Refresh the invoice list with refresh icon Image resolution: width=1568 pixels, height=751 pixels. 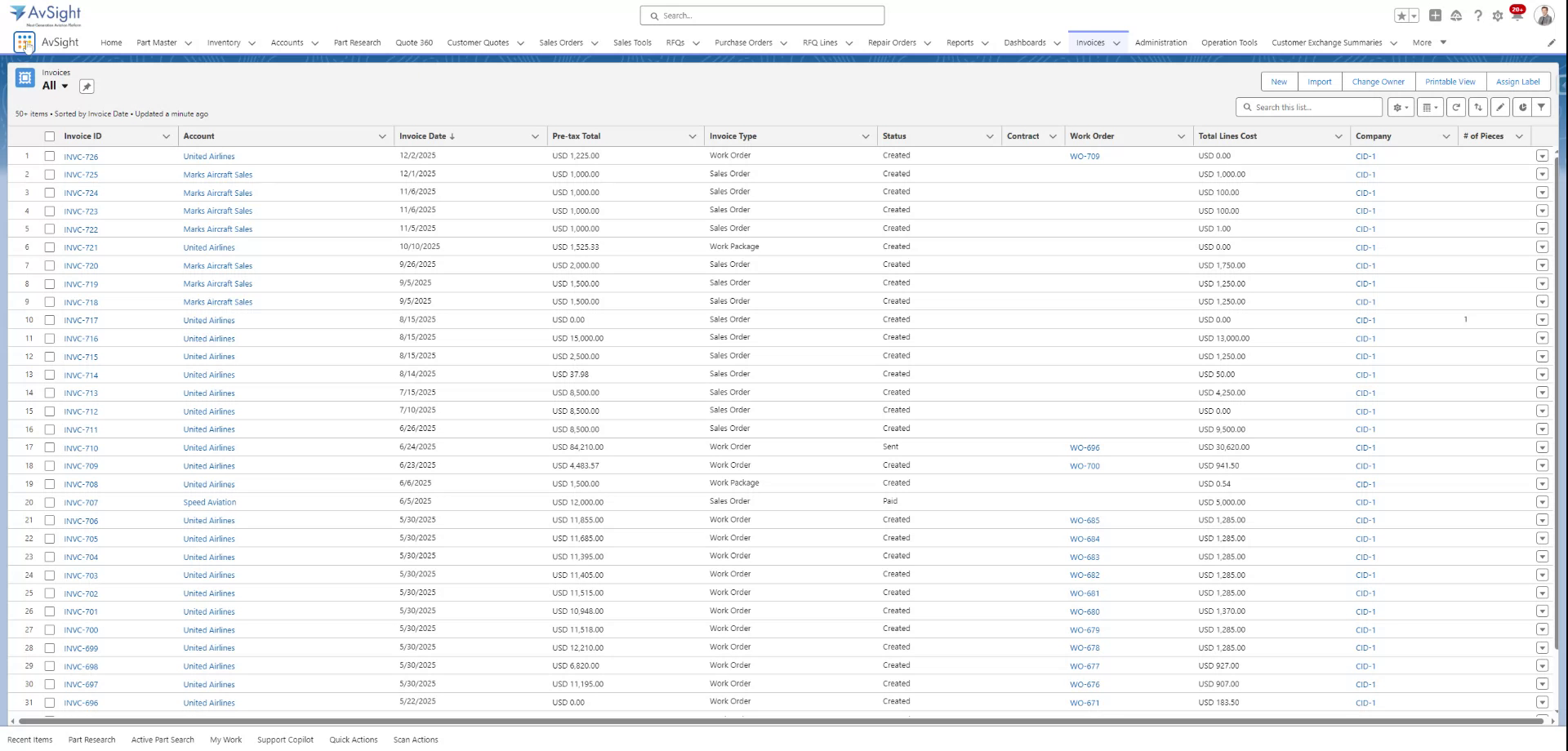[1456, 107]
